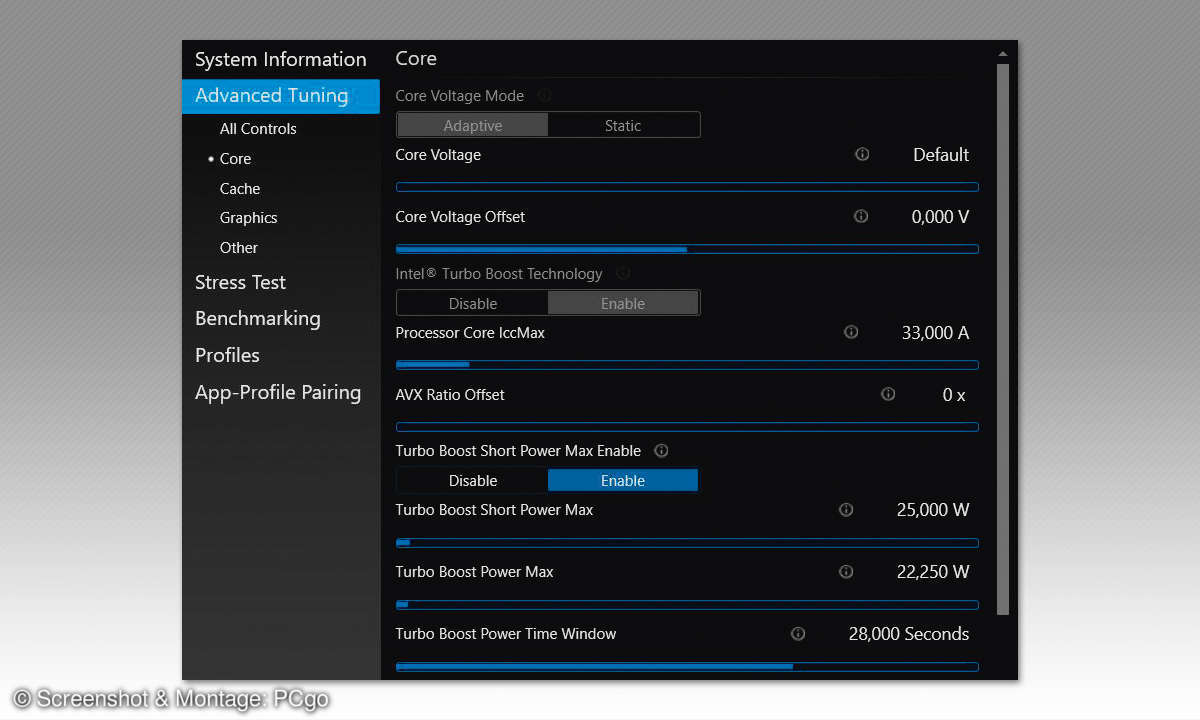Click the 25,000 W value
Screen dimensions: 1200x720
click(x=933, y=510)
